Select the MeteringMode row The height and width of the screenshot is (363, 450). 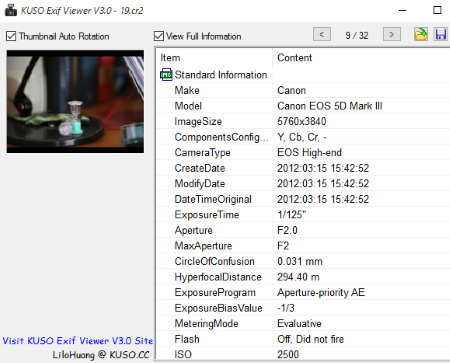click(303, 323)
